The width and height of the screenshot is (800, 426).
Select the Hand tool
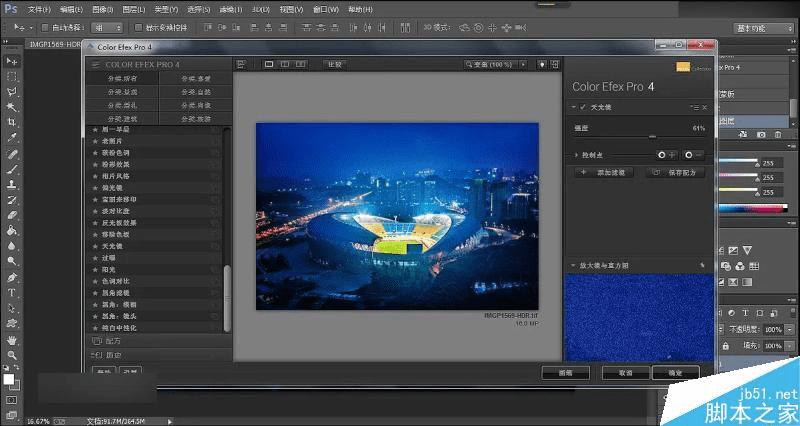pos(12,340)
